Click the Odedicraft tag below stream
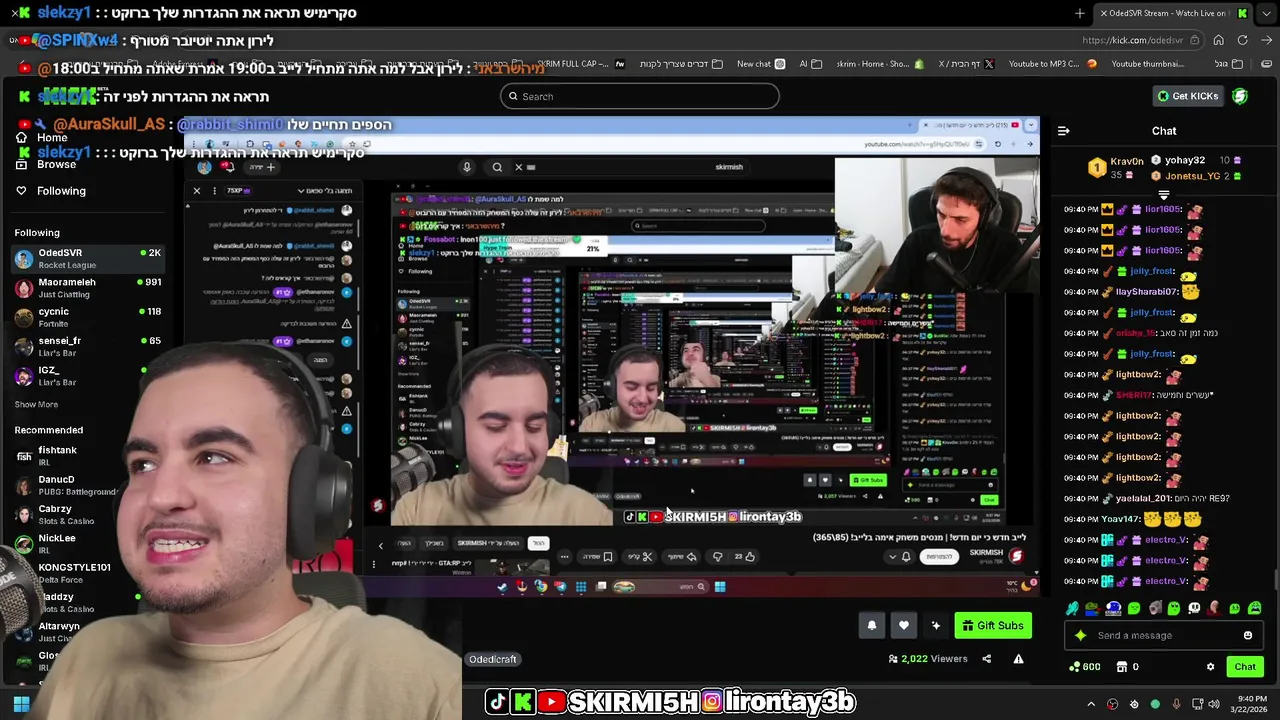Image resolution: width=1280 pixels, height=720 pixels. 493,660
